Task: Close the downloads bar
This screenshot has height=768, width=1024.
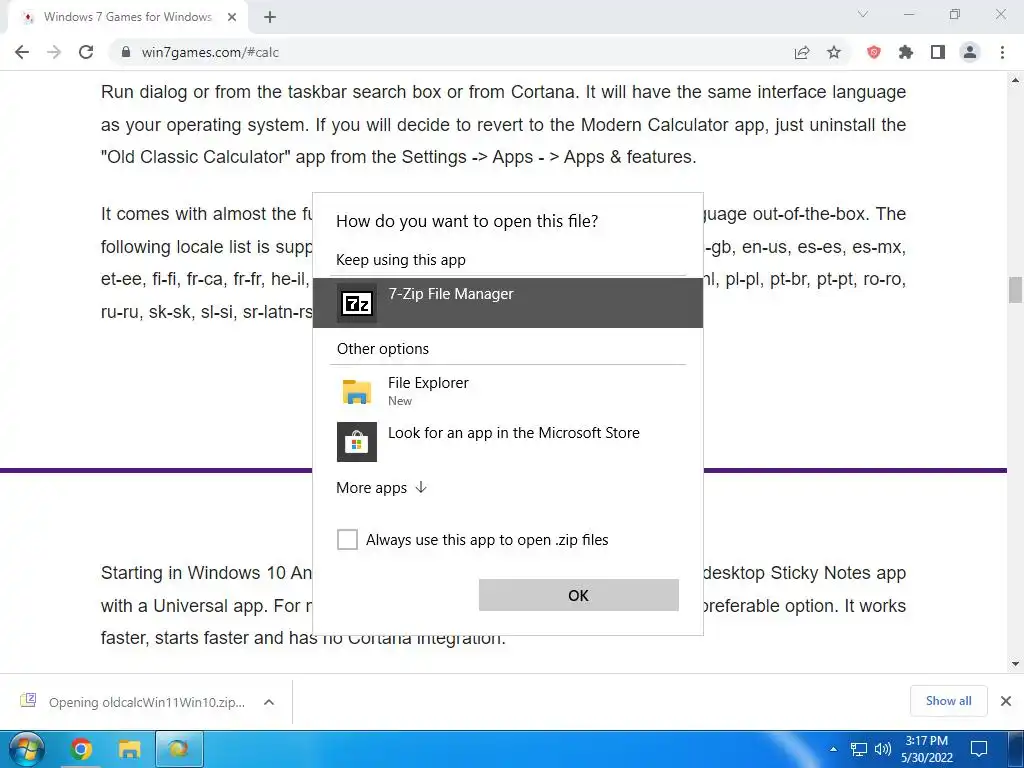Action: [1006, 701]
